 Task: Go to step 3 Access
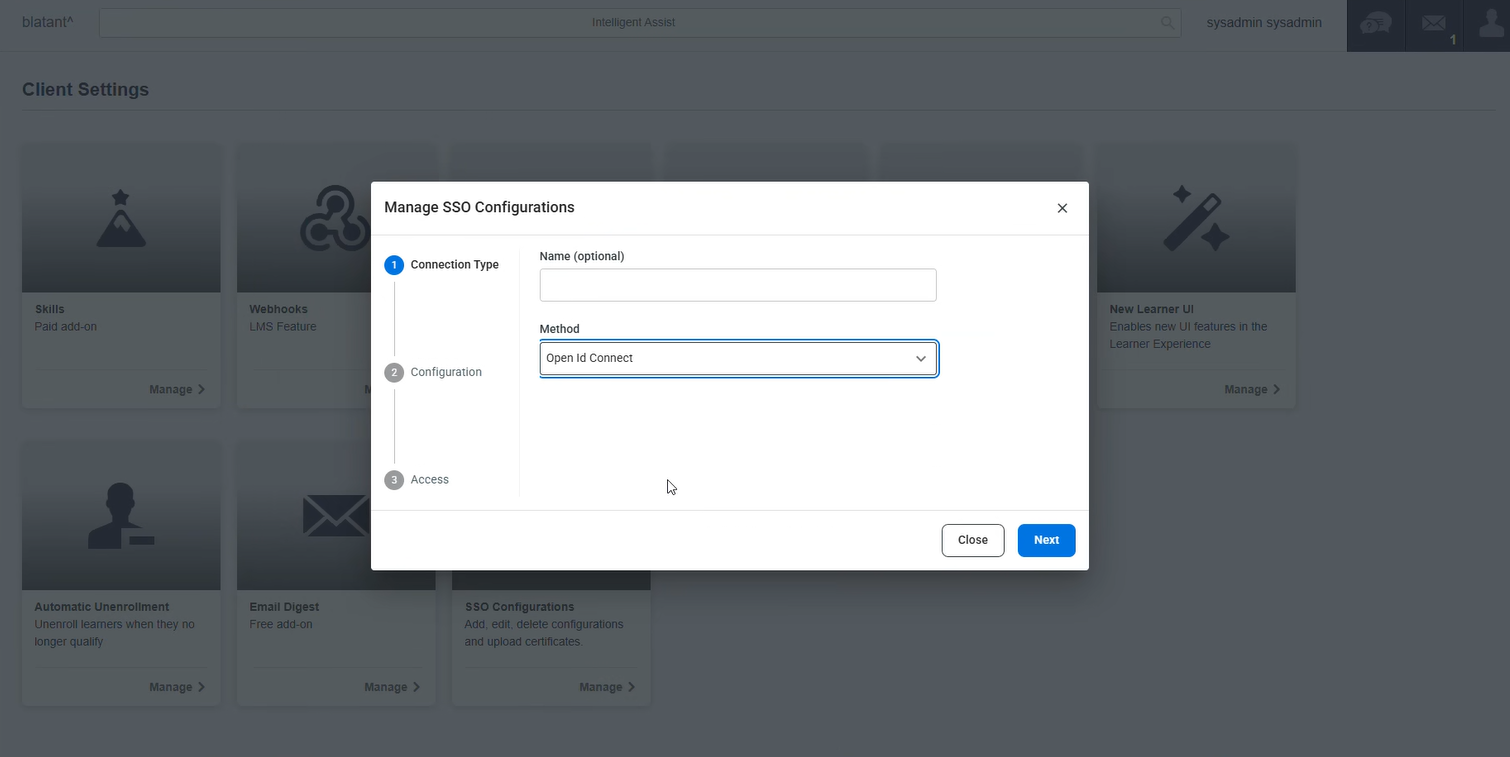417,480
